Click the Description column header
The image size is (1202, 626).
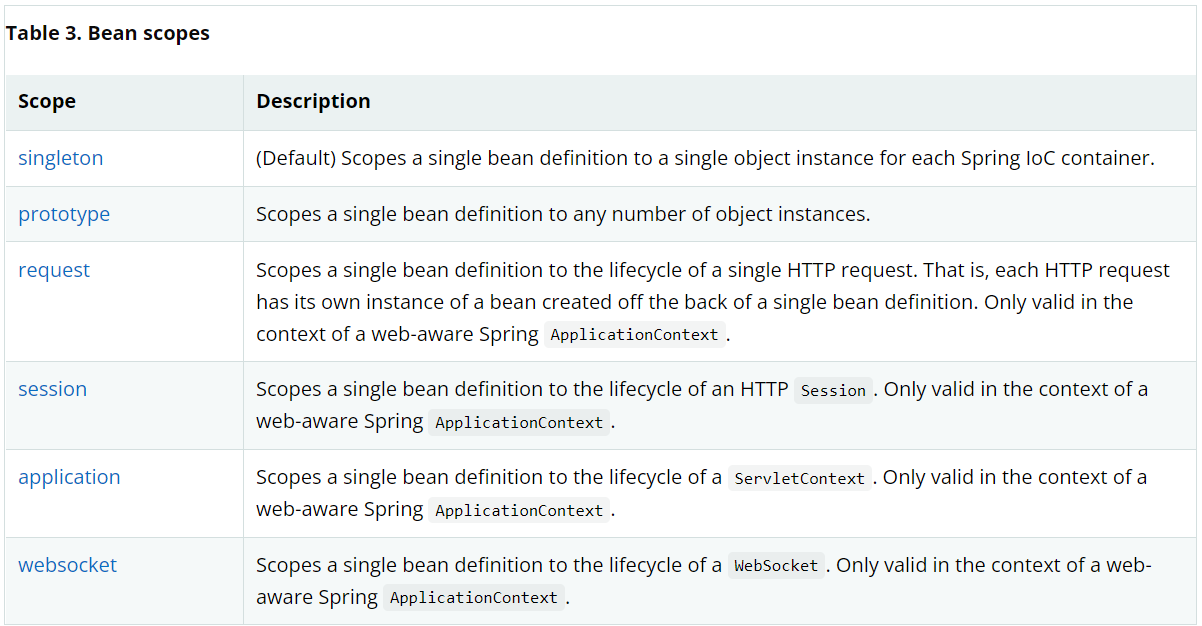(x=313, y=101)
